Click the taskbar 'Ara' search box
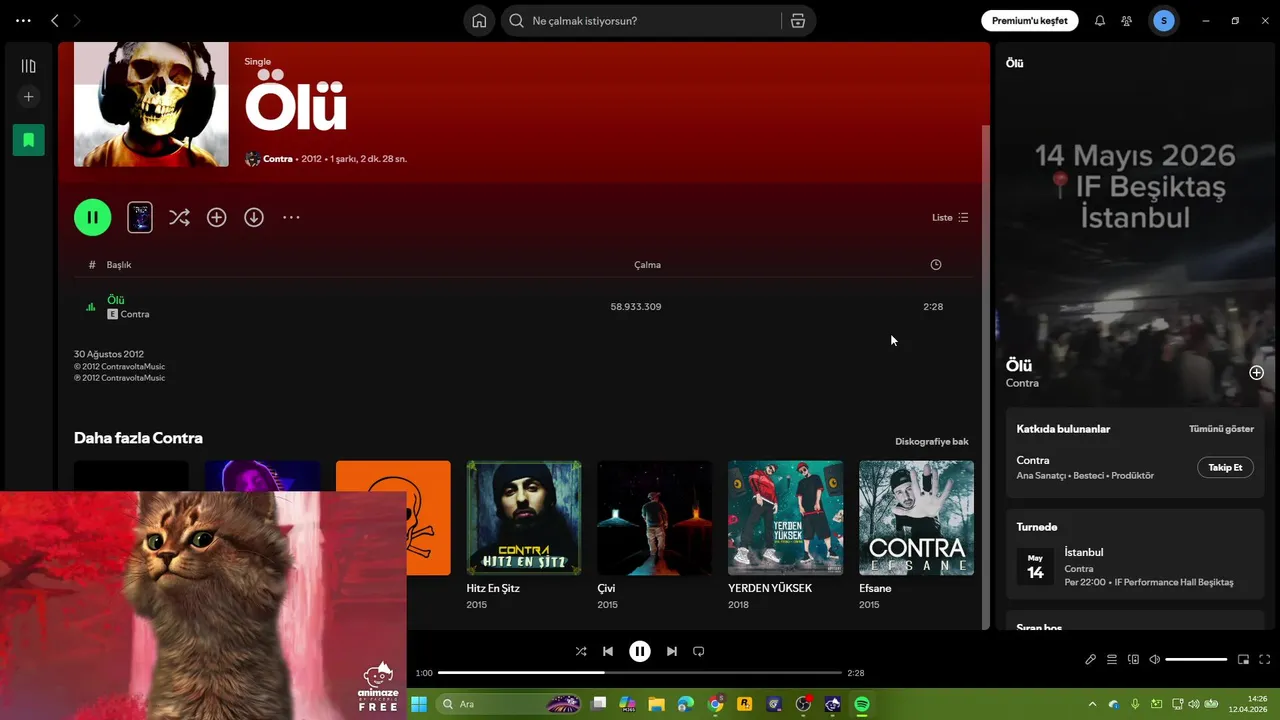This screenshot has width=1280, height=720. [x=511, y=704]
